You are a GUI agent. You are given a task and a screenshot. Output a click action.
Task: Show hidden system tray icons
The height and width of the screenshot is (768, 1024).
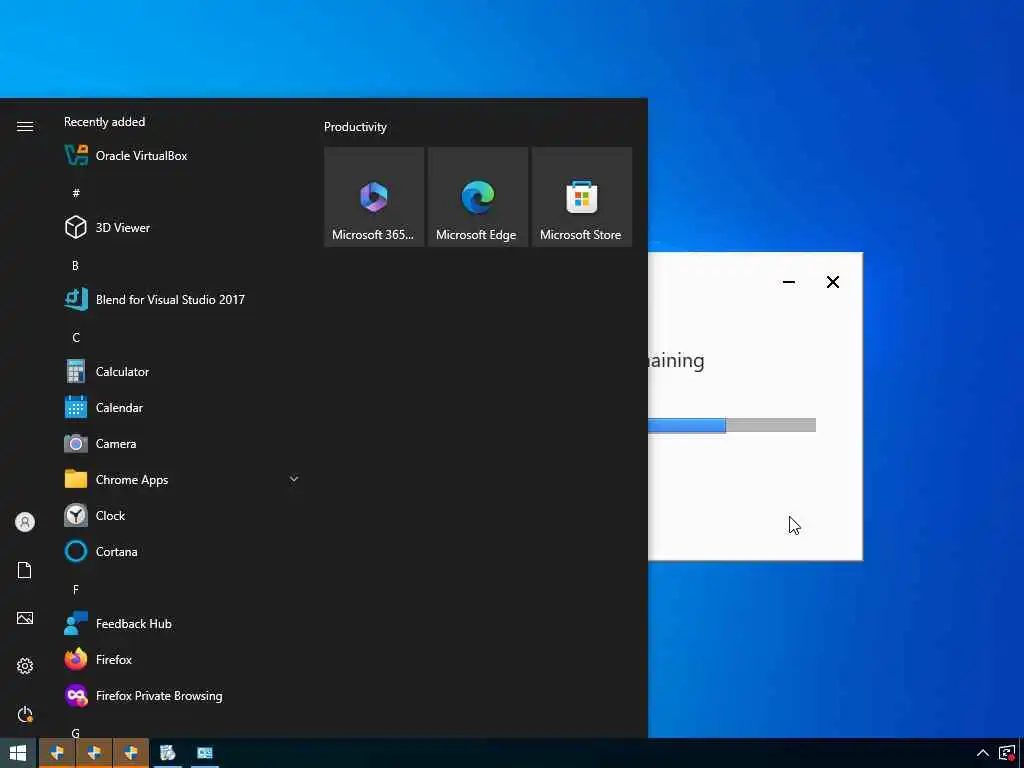(982, 753)
